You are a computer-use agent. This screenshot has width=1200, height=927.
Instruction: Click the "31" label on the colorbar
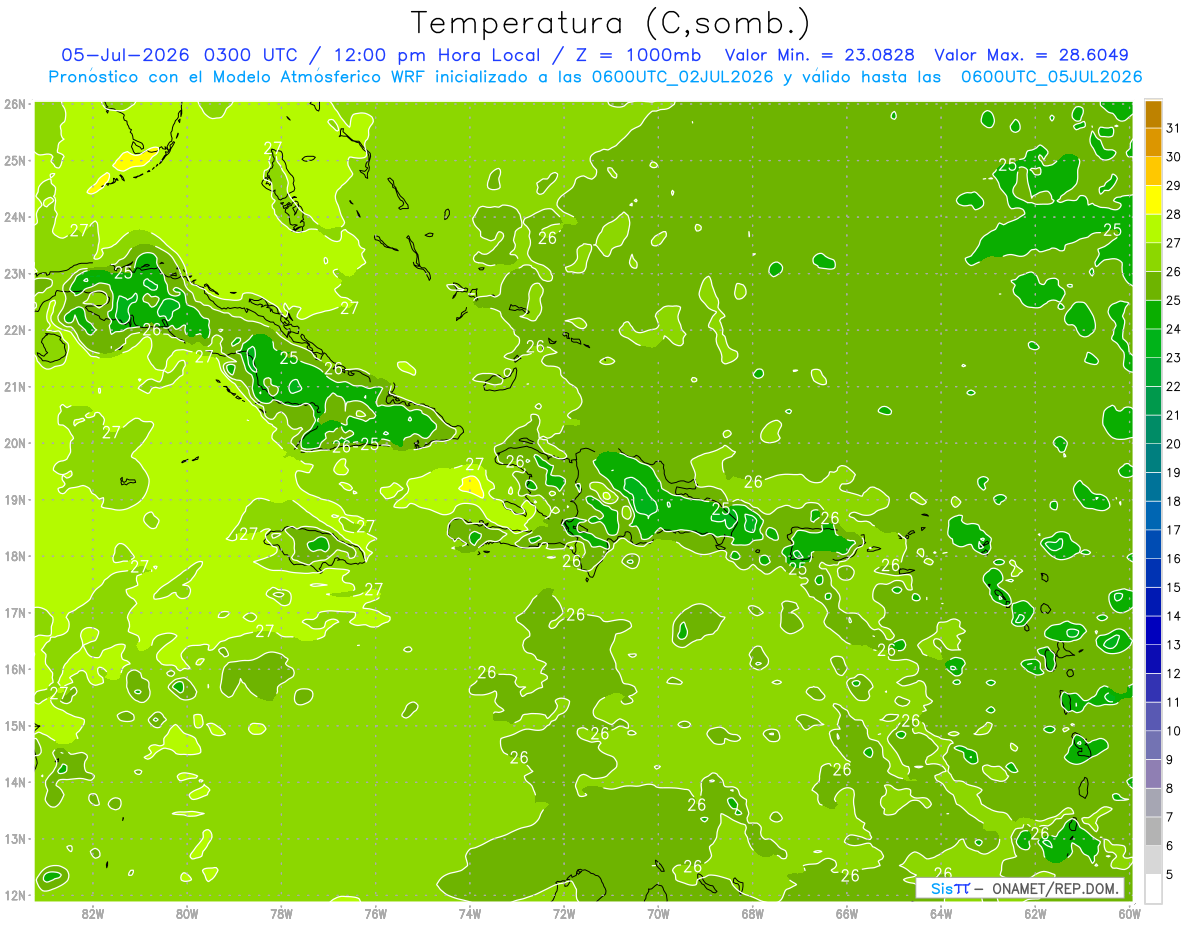pos(1173,128)
